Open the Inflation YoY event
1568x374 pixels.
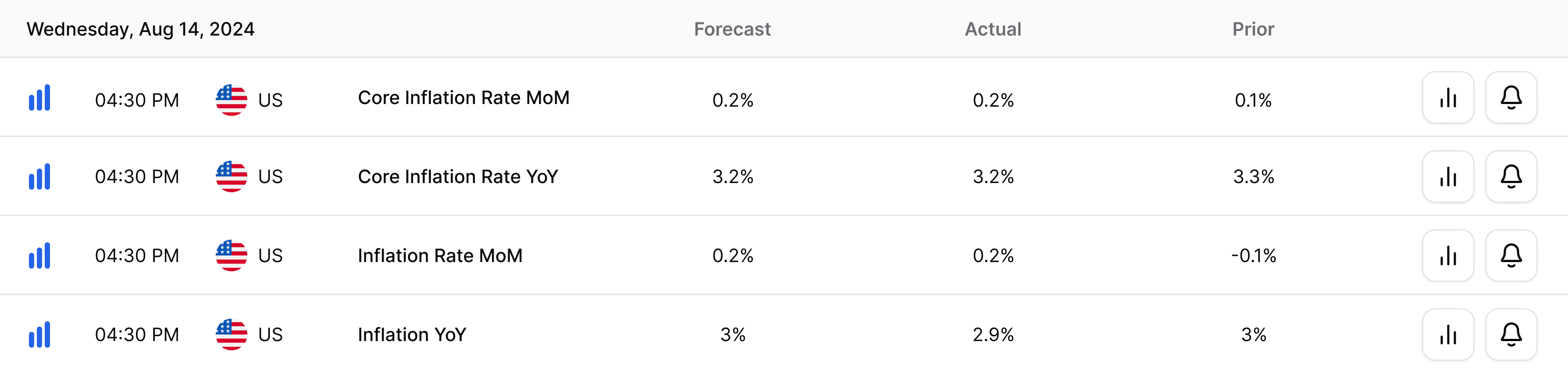tap(412, 334)
